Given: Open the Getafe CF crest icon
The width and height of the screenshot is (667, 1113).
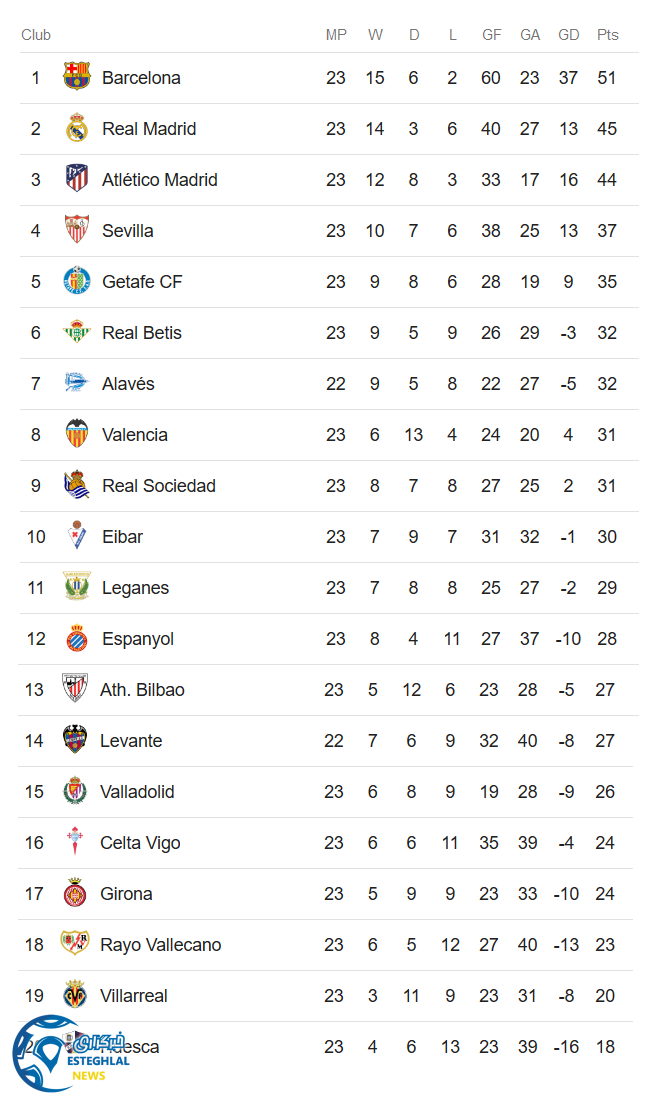Looking at the screenshot, I should [77, 281].
